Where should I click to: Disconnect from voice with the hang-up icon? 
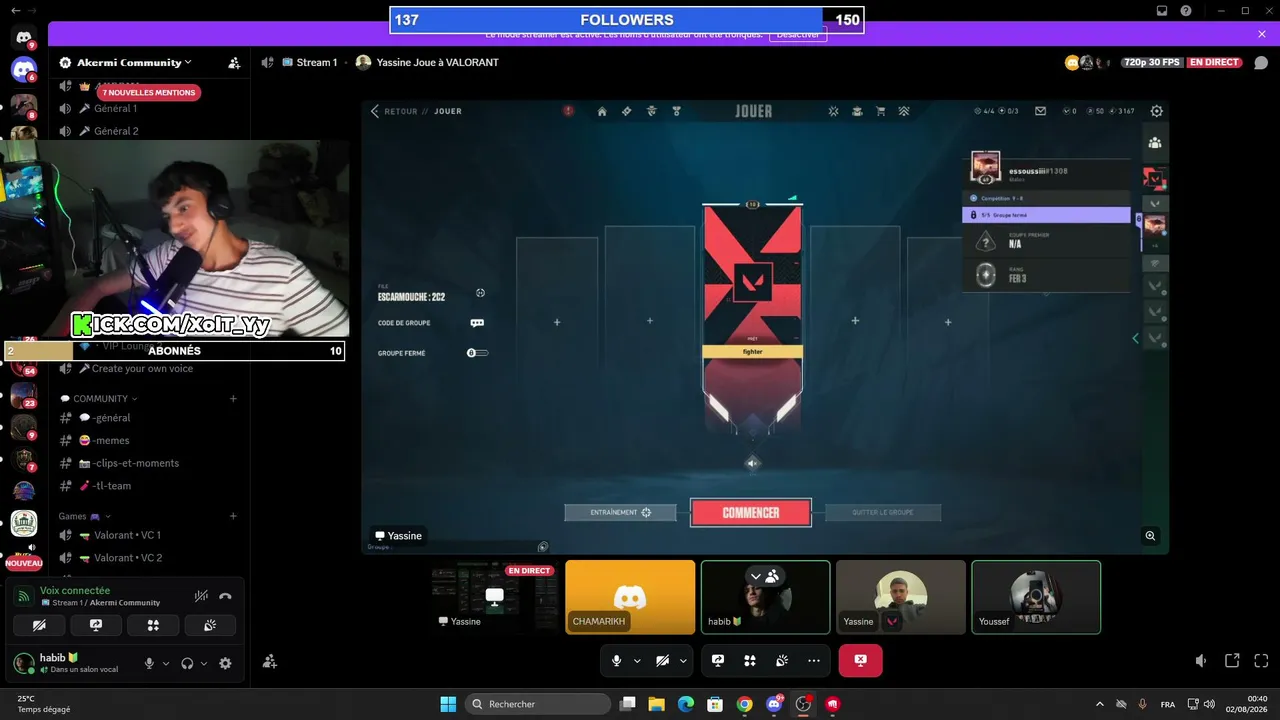point(225,596)
